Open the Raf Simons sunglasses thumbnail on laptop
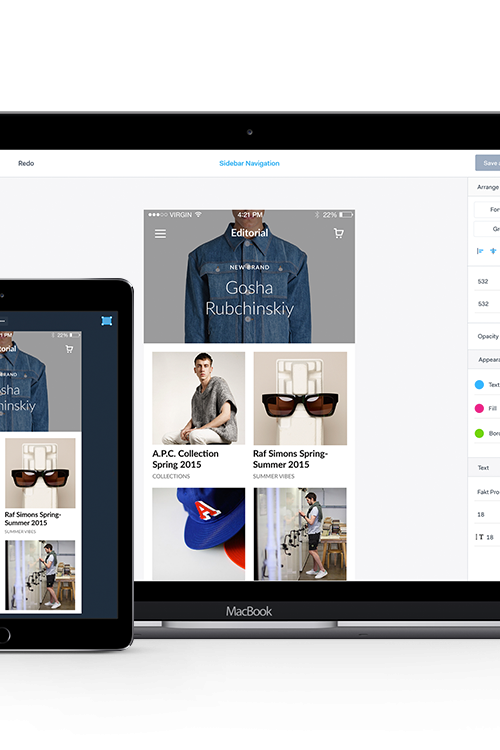 point(300,398)
